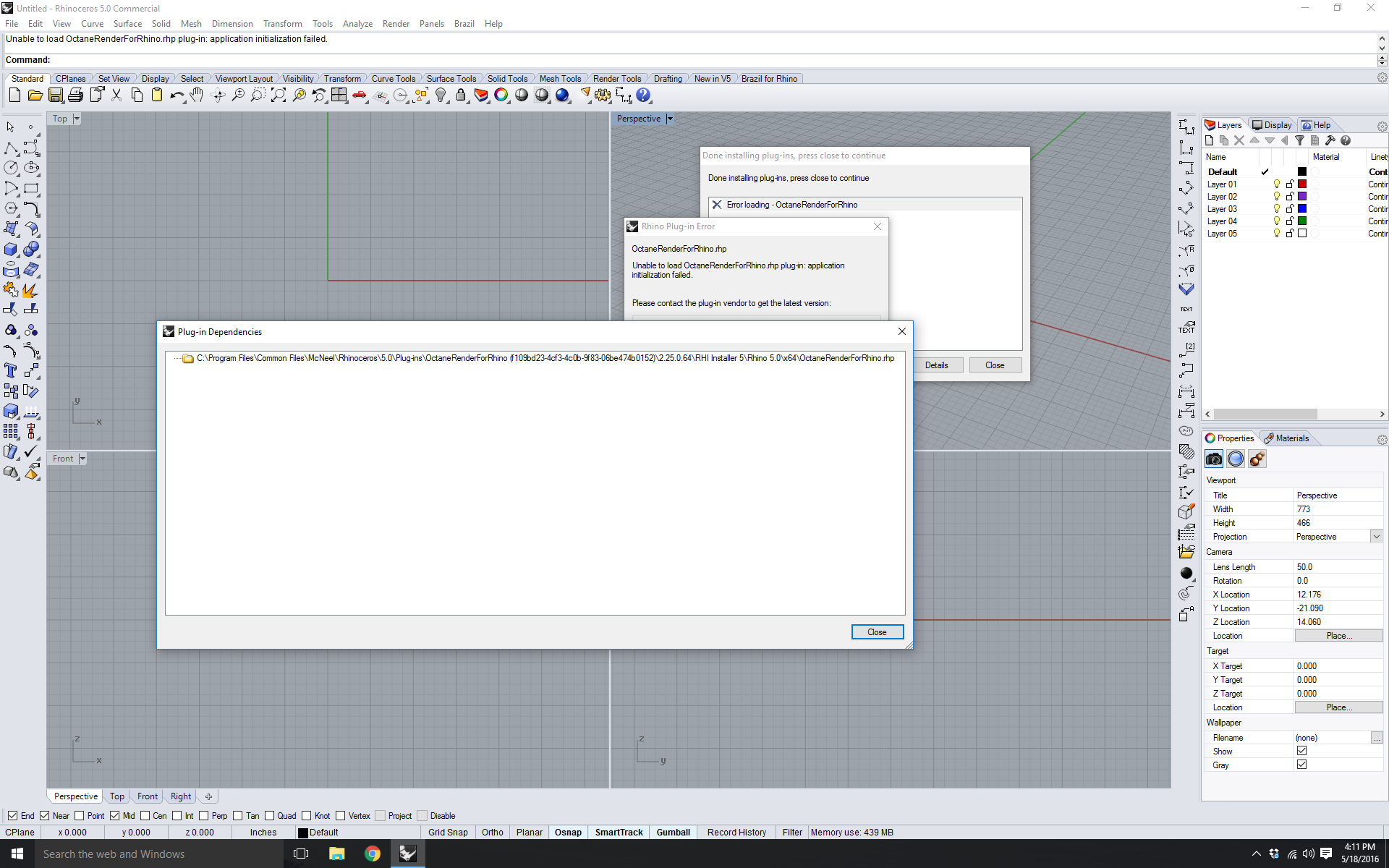
Task: Toggle the Near osnap checkbox
Action: click(45, 816)
